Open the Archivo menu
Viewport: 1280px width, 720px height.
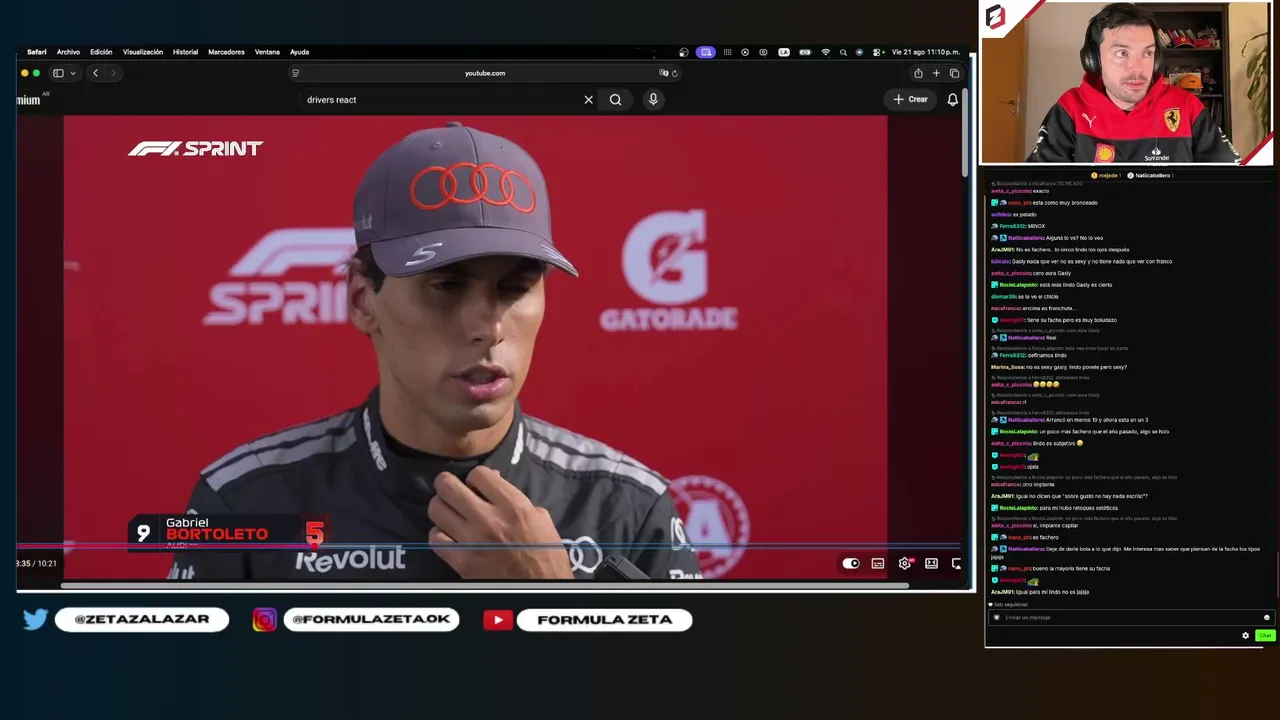68,52
